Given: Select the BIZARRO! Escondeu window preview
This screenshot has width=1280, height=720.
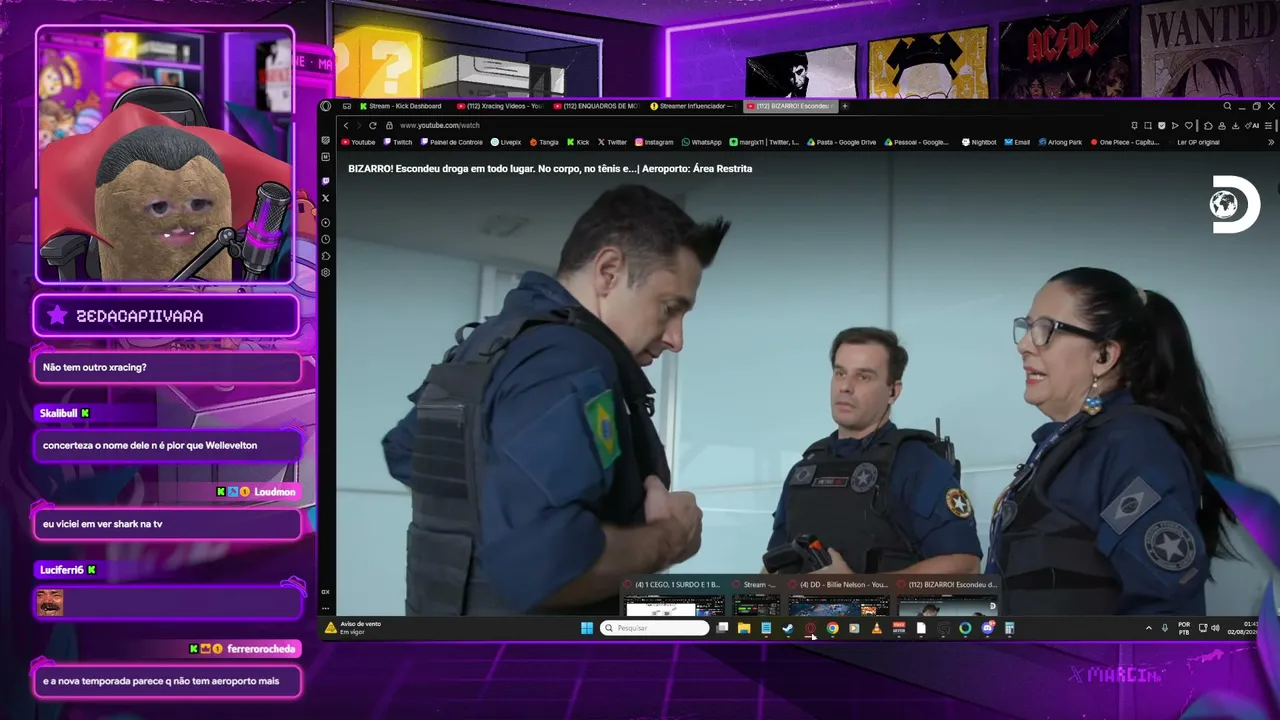Looking at the screenshot, I should (947, 598).
